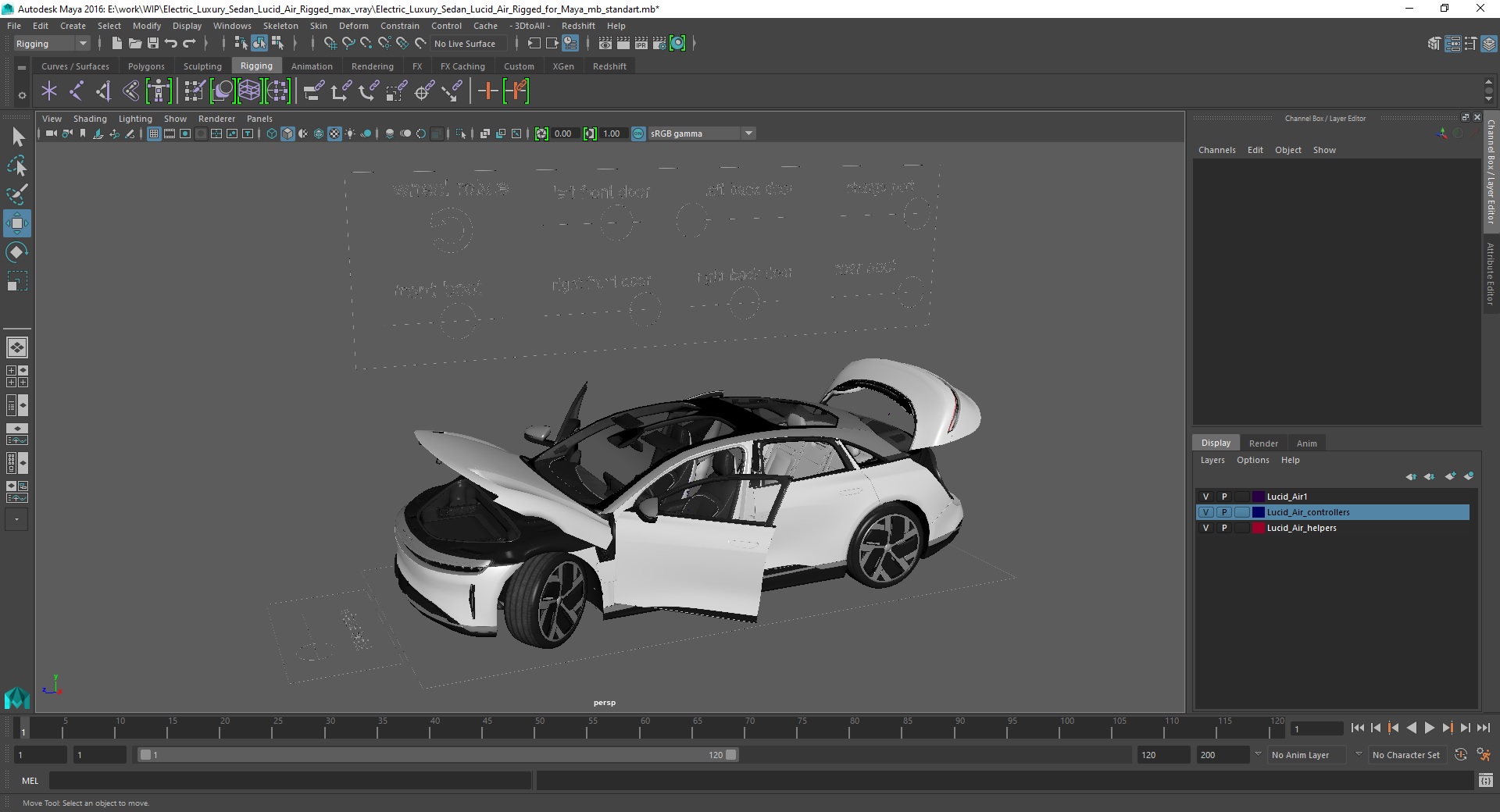Create a locator from the Rigging shelf
This screenshot has height=812, width=1500.
[x=49, y=91]
